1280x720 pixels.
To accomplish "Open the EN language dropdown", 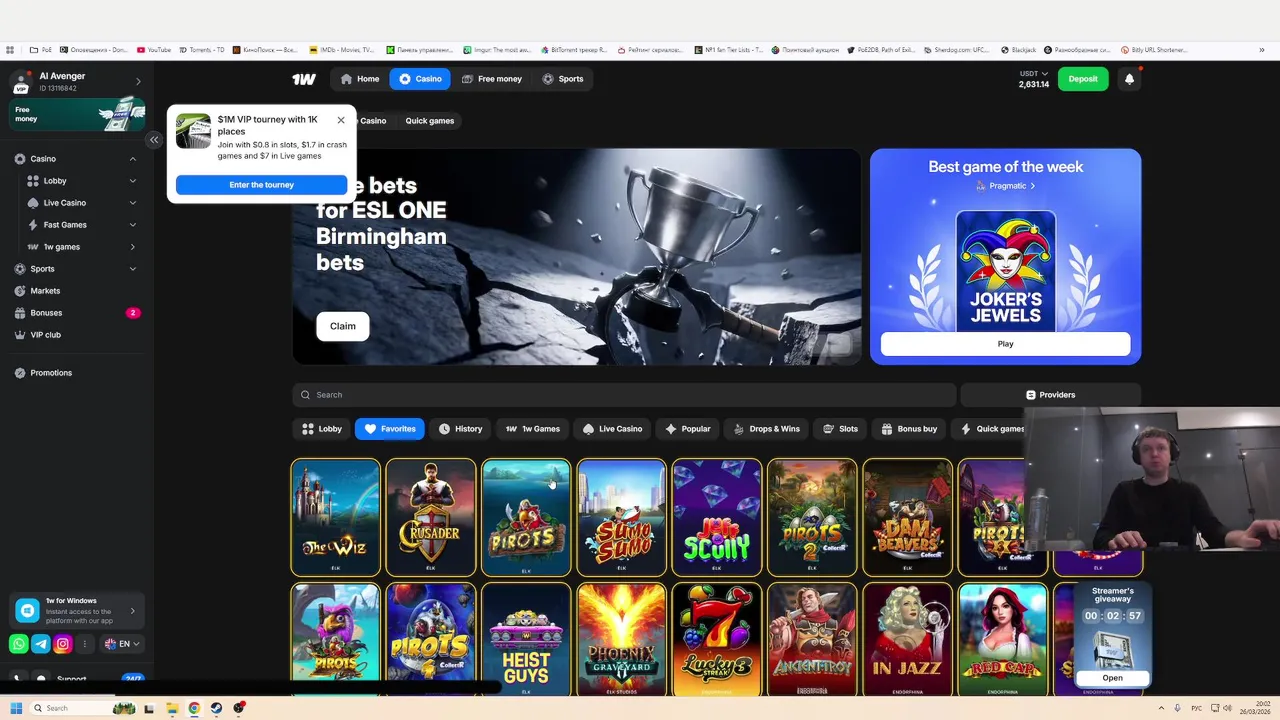I will [x=123, y=644].
